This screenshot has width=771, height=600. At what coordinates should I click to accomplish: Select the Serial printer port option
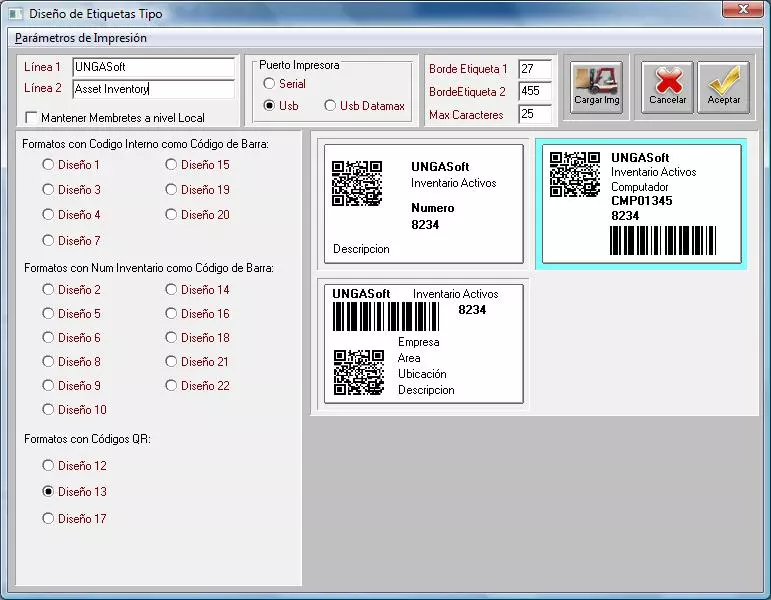click(269, 84)
